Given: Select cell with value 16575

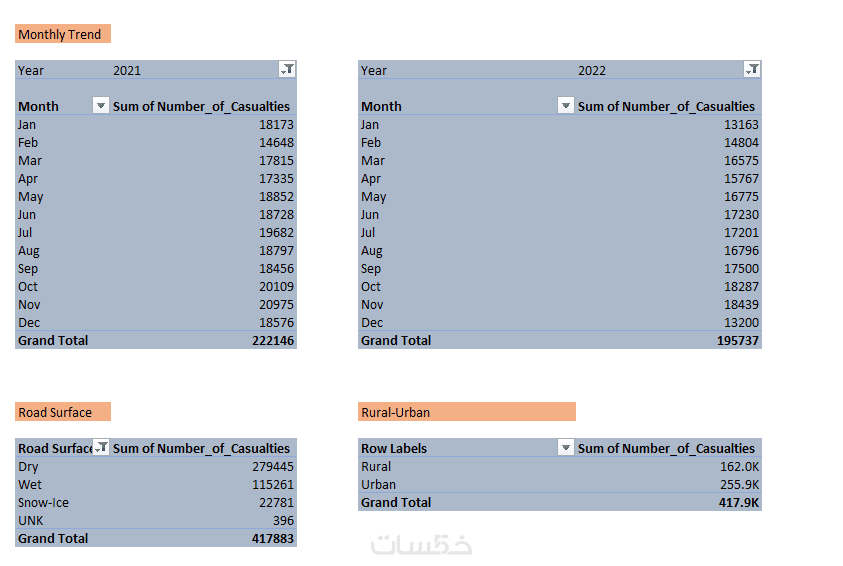Looking at the screenshot, I should tap(741, 161).
